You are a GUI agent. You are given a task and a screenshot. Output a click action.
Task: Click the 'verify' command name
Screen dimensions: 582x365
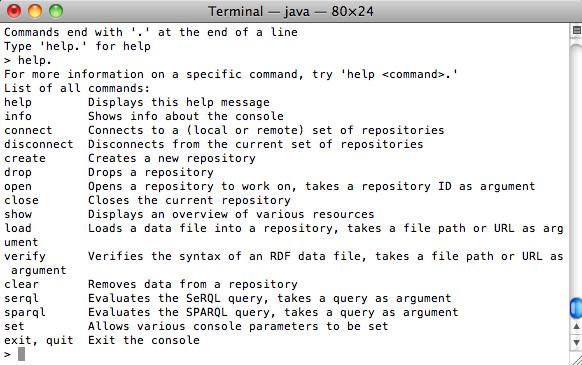(x=25, y=256)
